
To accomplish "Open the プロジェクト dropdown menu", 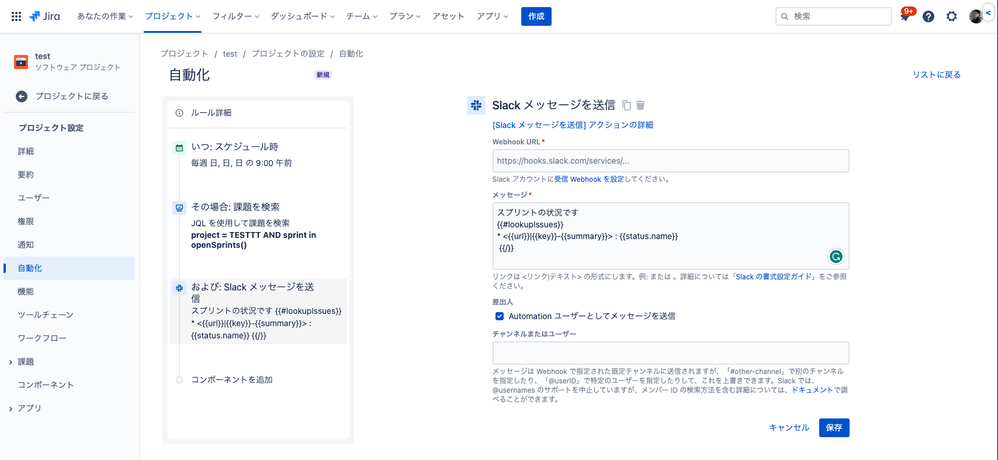I will pos(172,17).
